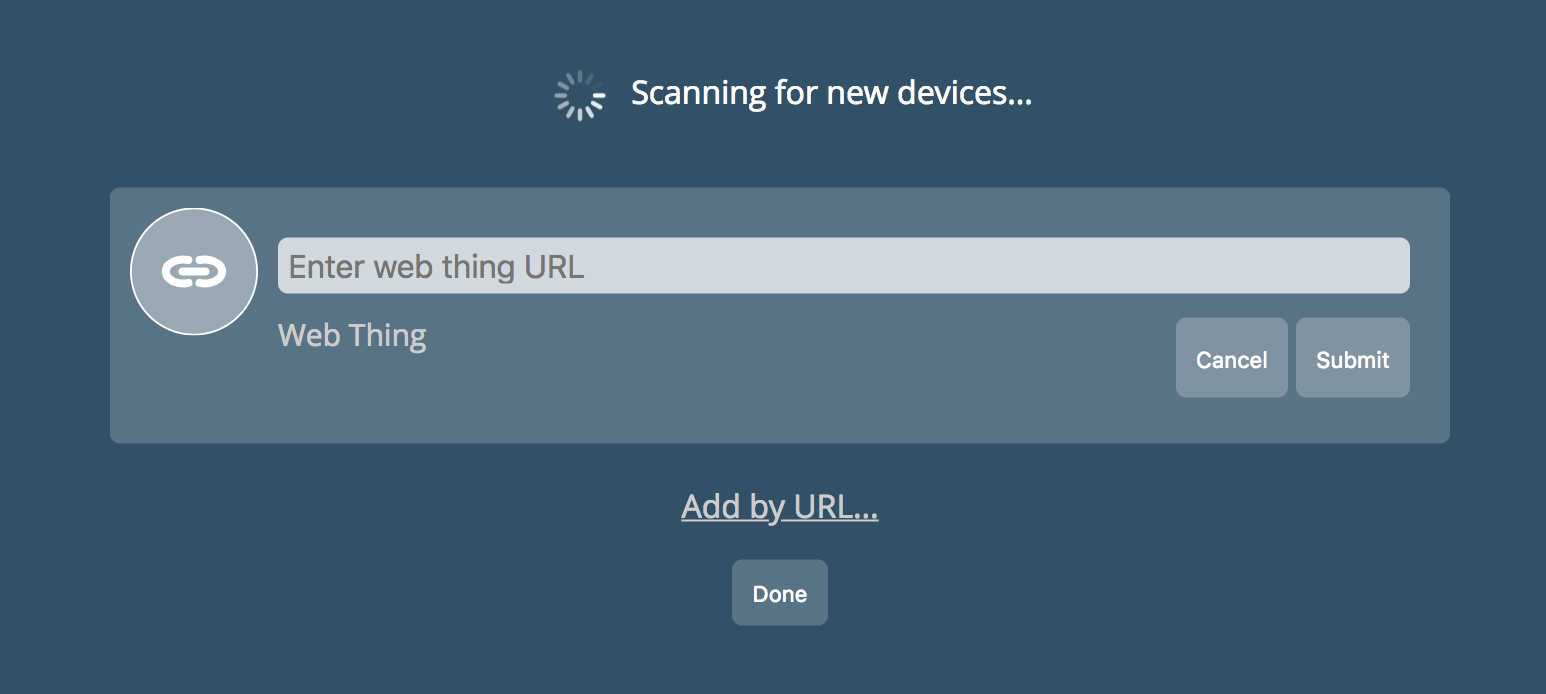
Task: Click the Add by URL underlined text
Action: (x=779, y=506)
